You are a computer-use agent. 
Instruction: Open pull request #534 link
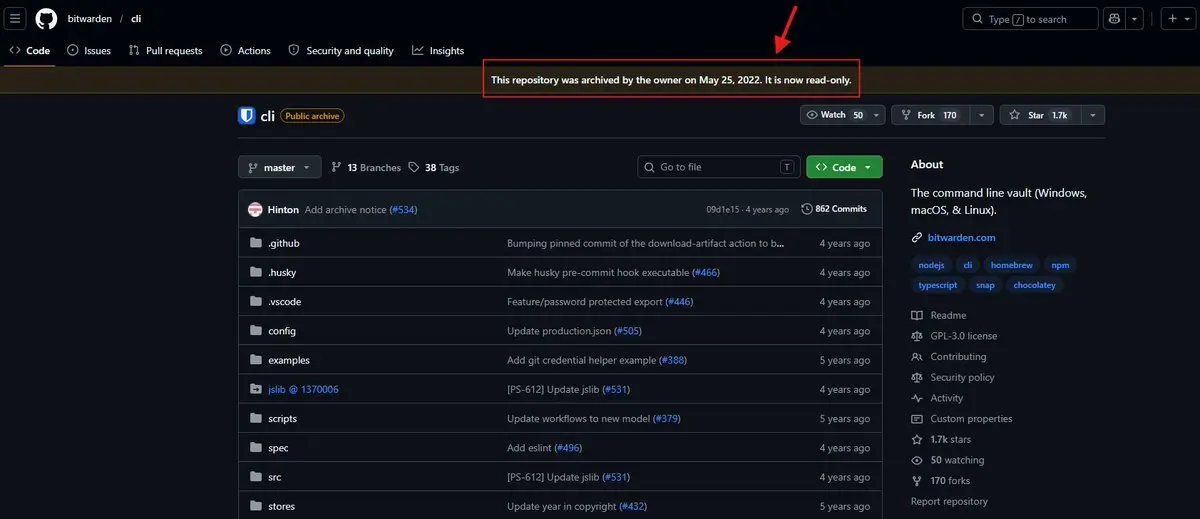coord(403,209)
